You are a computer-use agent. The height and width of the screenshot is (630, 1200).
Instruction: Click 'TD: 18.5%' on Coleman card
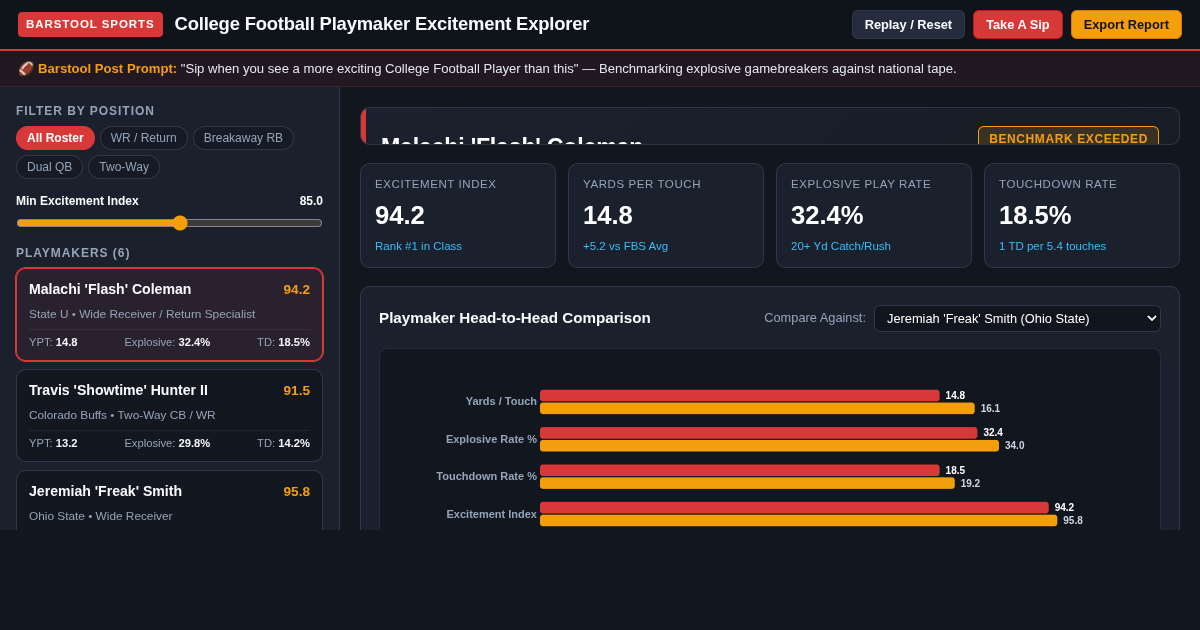click(x=283, y=342)
